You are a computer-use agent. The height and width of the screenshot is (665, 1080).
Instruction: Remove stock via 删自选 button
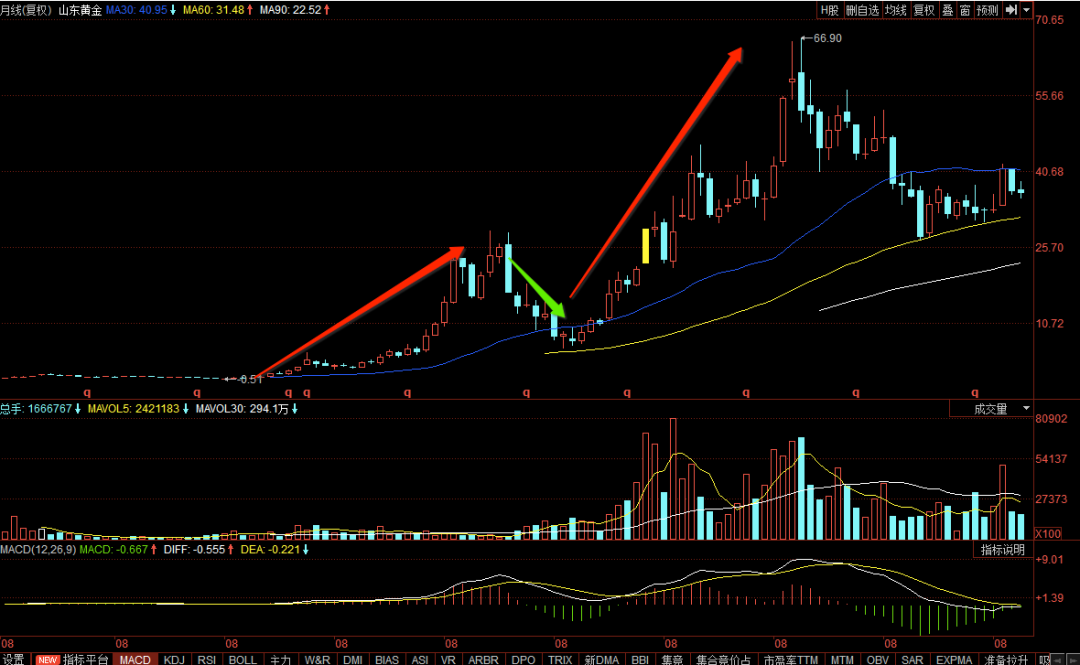pos(862,10)
